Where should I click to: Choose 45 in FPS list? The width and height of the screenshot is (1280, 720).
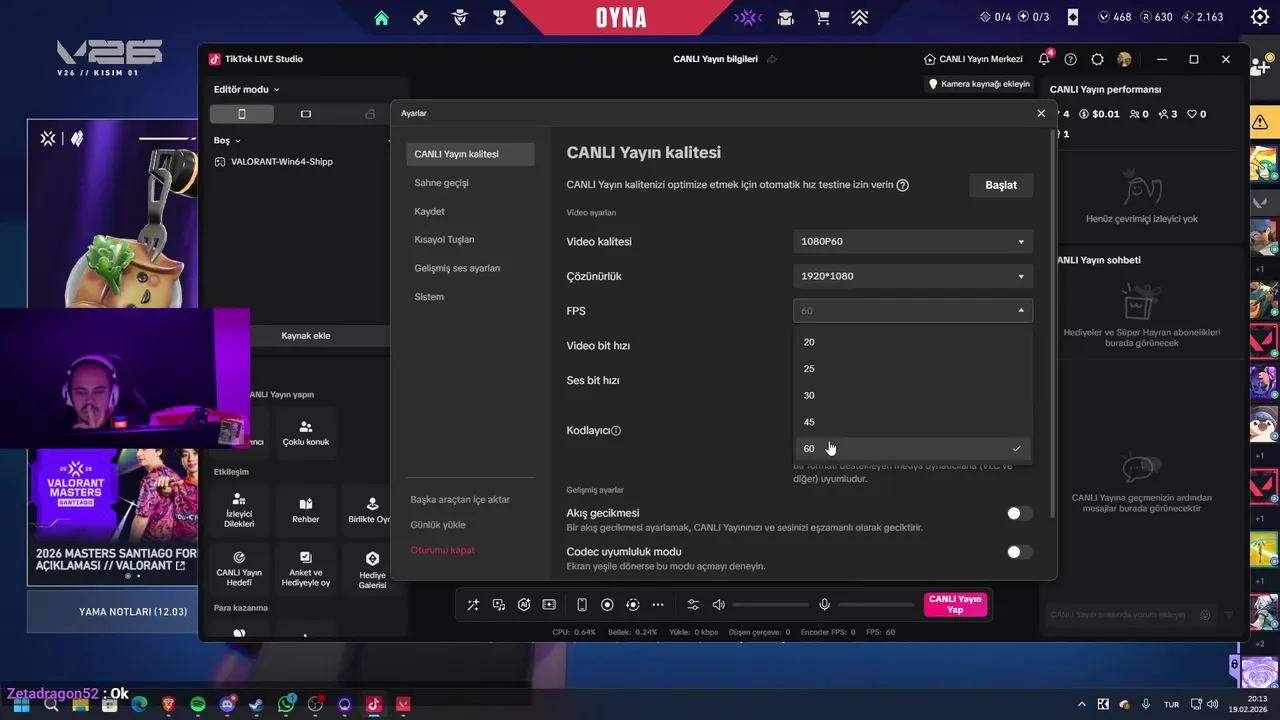click(x=913, y=422)
